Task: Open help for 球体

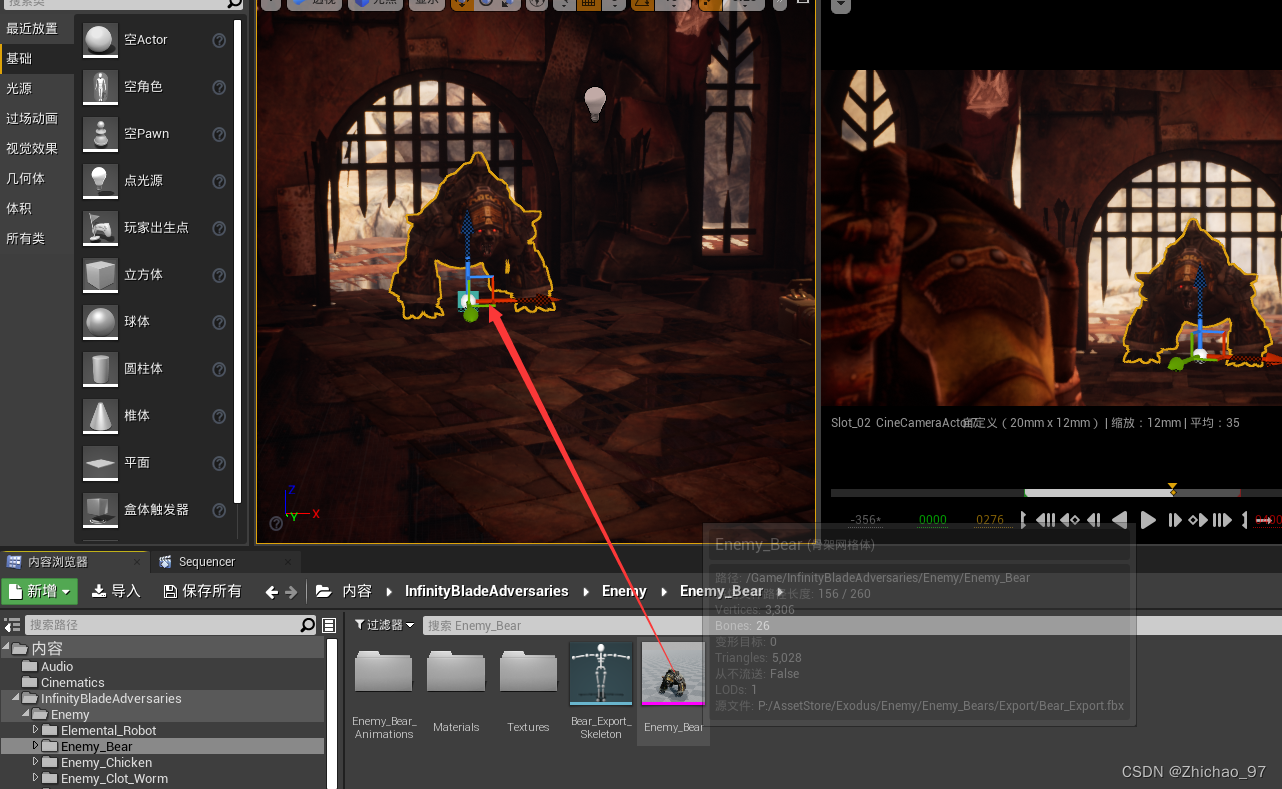Action: click(219, 323)
